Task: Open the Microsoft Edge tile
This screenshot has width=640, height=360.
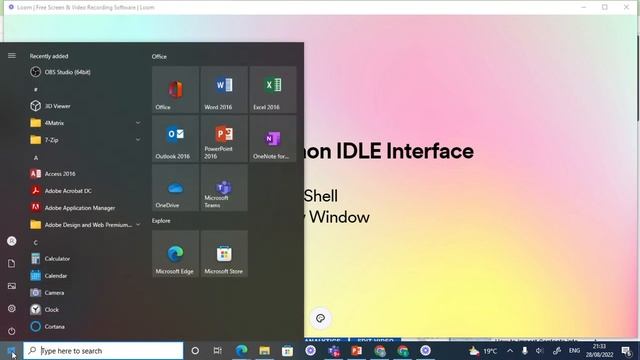Action: coord(176,254)
